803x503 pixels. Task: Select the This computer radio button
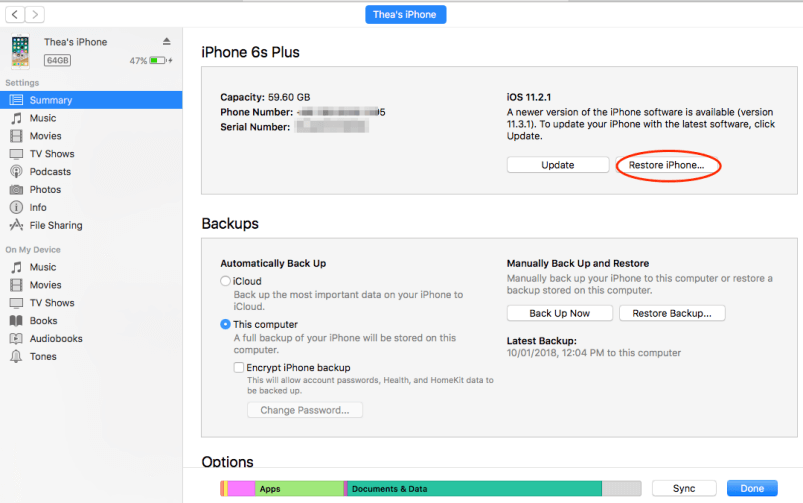225,325
